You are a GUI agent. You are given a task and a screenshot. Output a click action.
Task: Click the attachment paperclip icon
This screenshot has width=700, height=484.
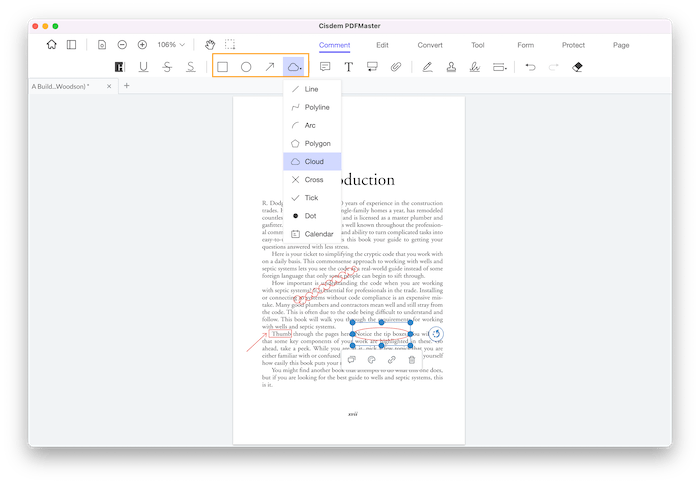pyautogui.click(x=396, y=67)
